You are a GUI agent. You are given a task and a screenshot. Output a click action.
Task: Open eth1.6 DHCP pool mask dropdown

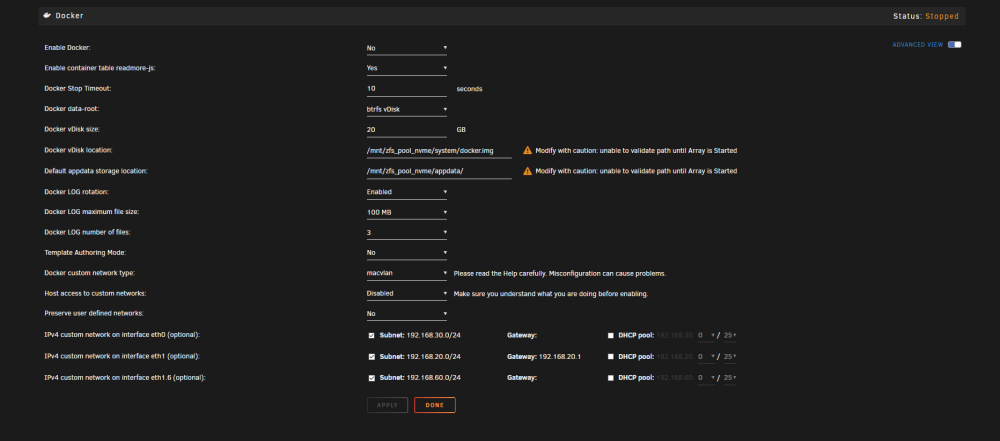point(730,378)
